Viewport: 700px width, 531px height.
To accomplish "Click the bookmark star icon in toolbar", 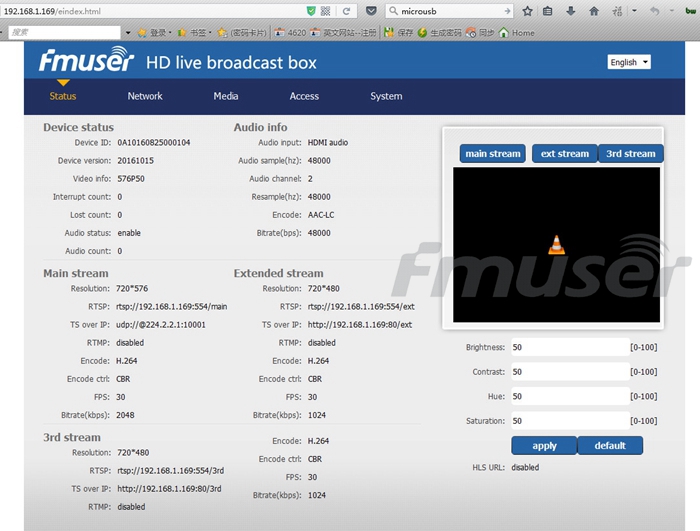I will tap(527, 11).
